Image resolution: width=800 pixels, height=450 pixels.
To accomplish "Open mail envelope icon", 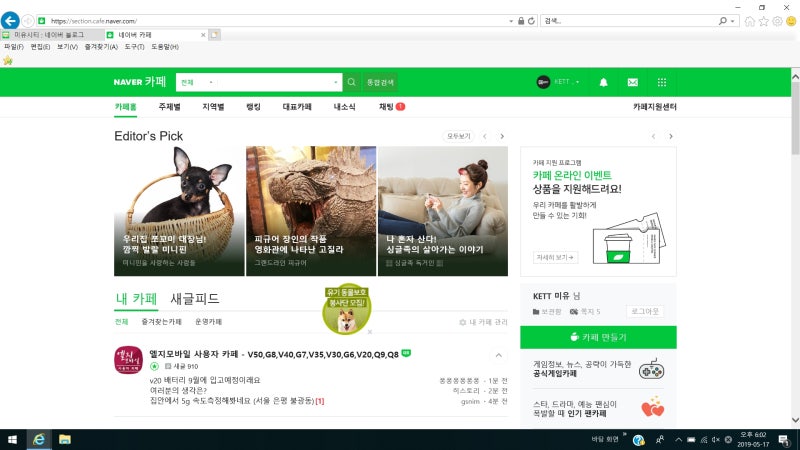I will pos(633,82).
